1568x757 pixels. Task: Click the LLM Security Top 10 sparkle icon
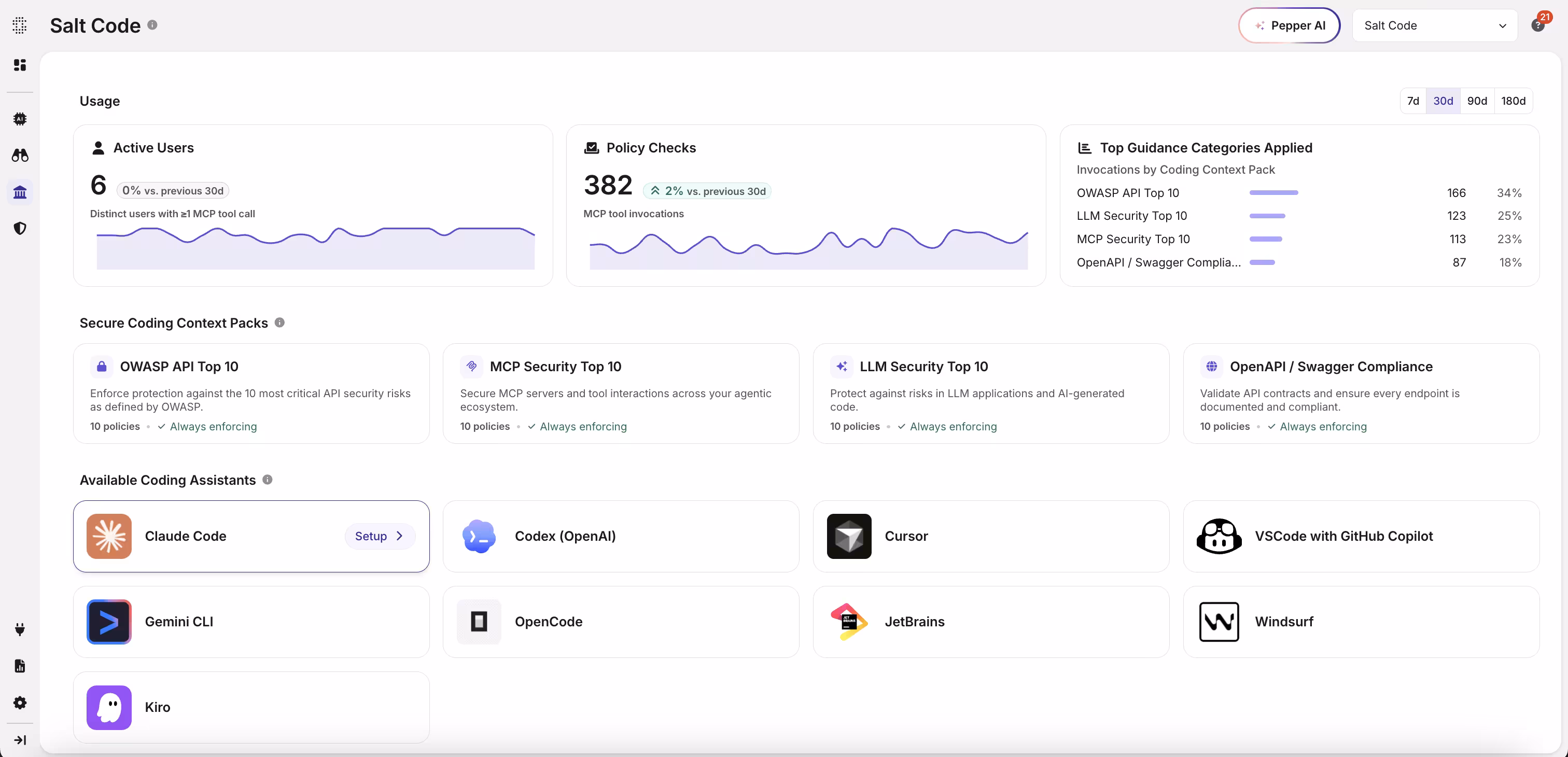coord(842,367)
